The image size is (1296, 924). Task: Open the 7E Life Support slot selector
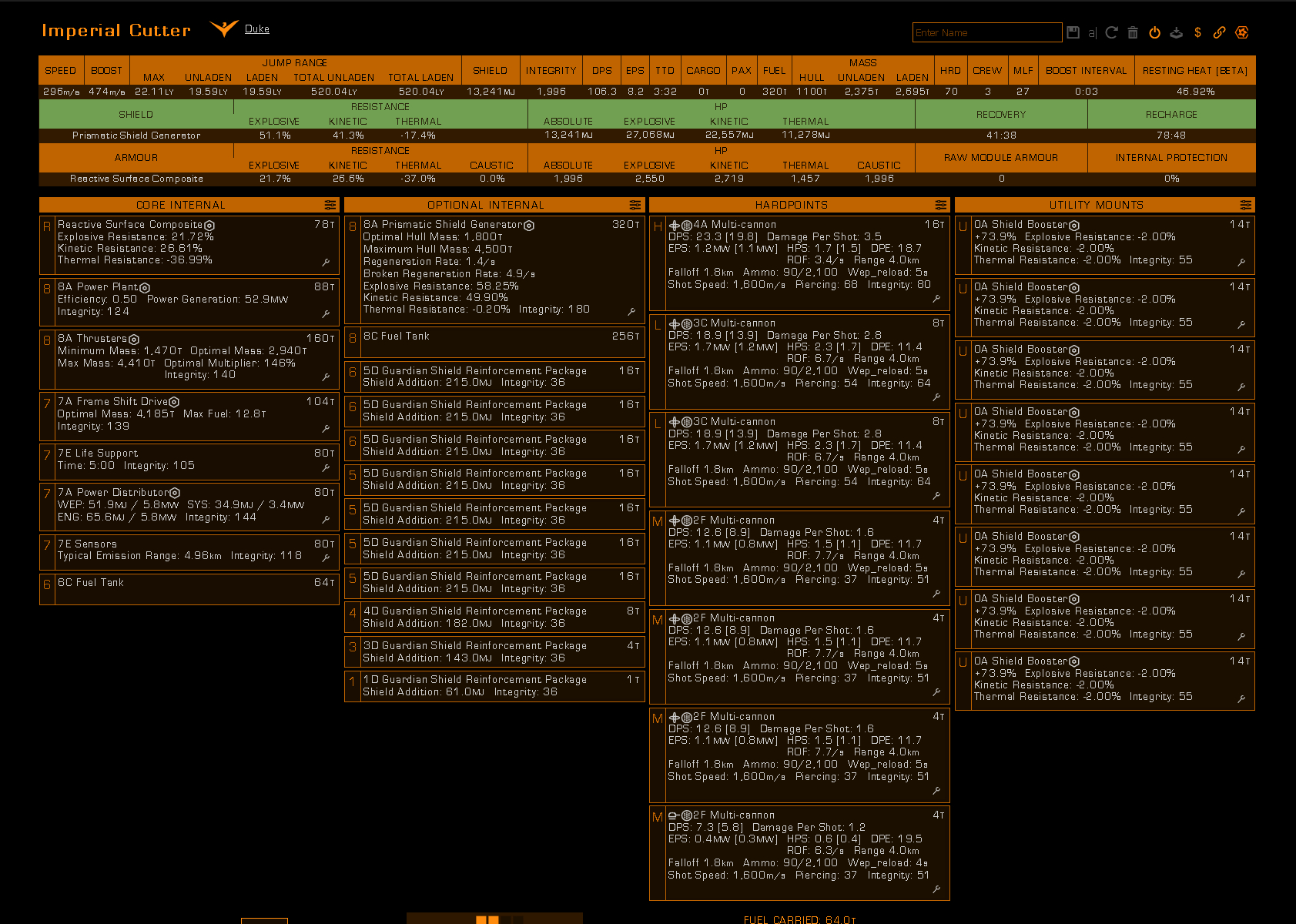189,460
